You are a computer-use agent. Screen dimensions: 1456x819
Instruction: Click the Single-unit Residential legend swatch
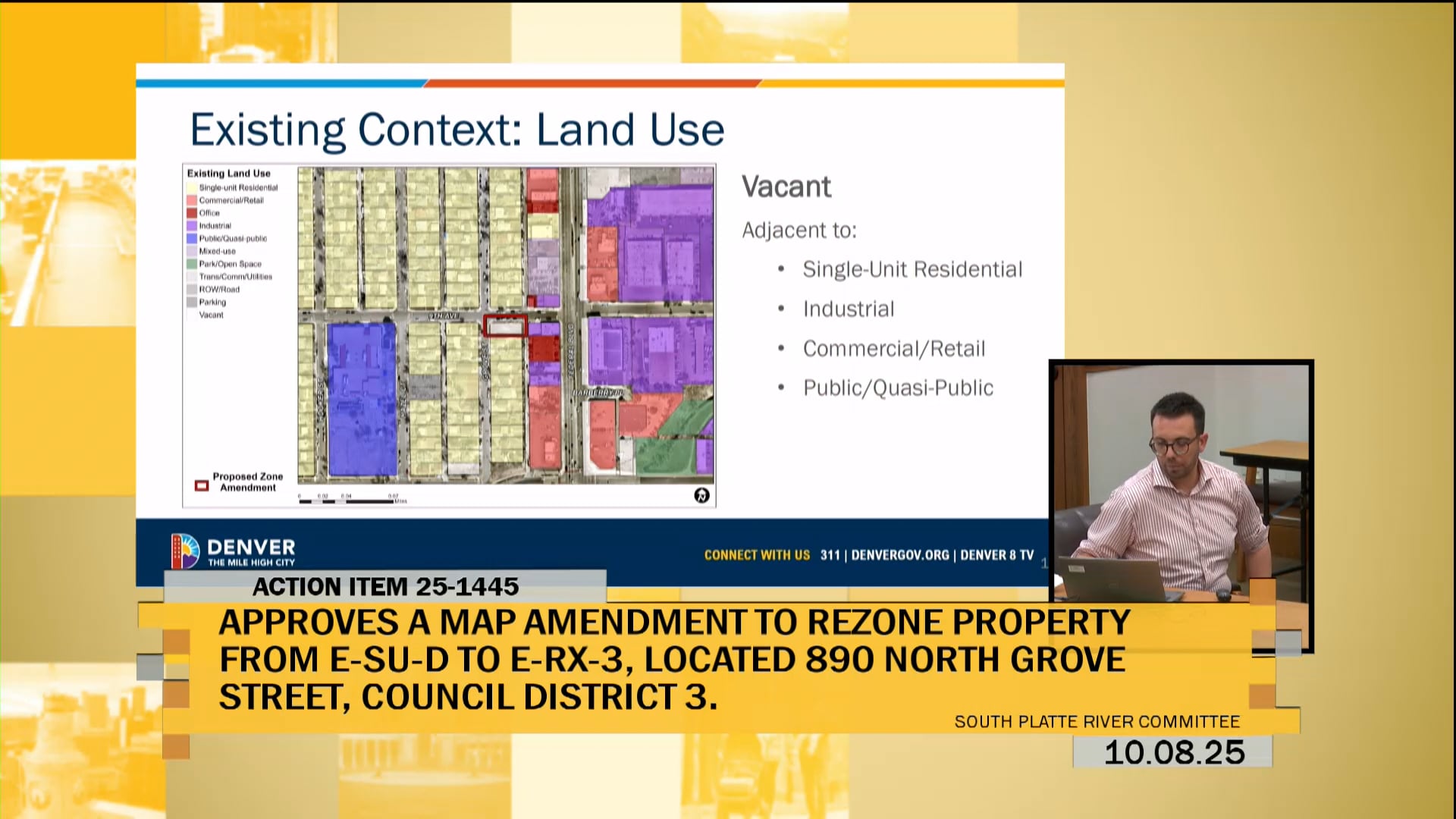click(192, 187)
